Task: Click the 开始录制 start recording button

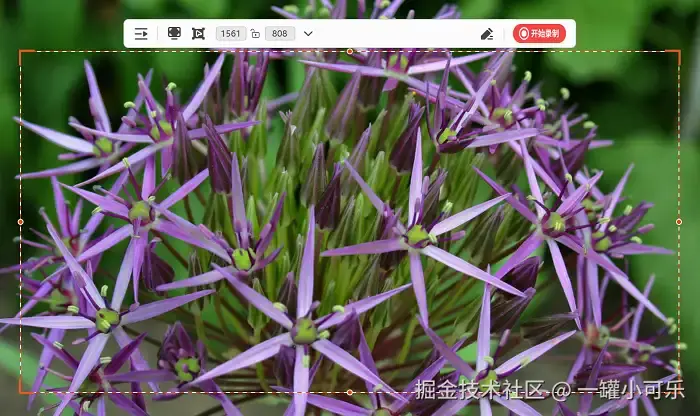Action: click(539, 33)
